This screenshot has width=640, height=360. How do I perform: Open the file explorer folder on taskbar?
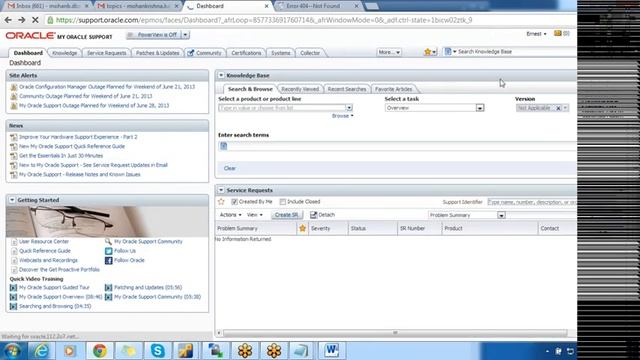129,351
